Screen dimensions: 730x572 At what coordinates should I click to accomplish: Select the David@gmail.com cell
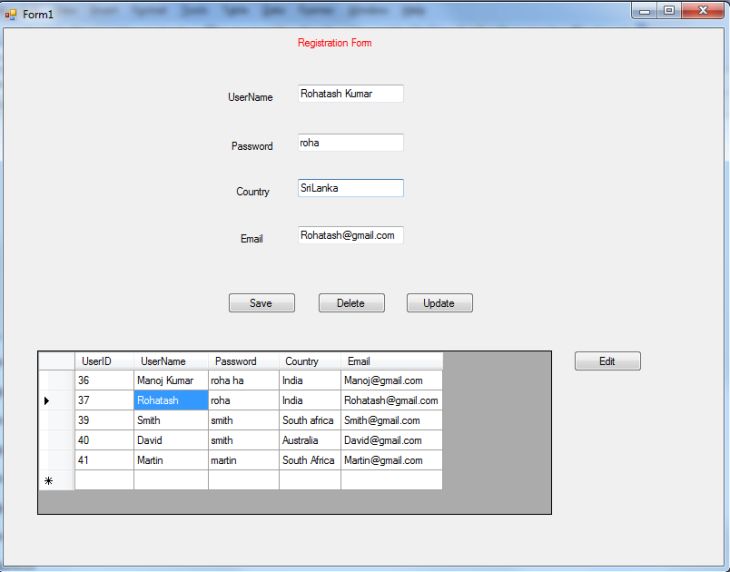click(x=392, y=440)
